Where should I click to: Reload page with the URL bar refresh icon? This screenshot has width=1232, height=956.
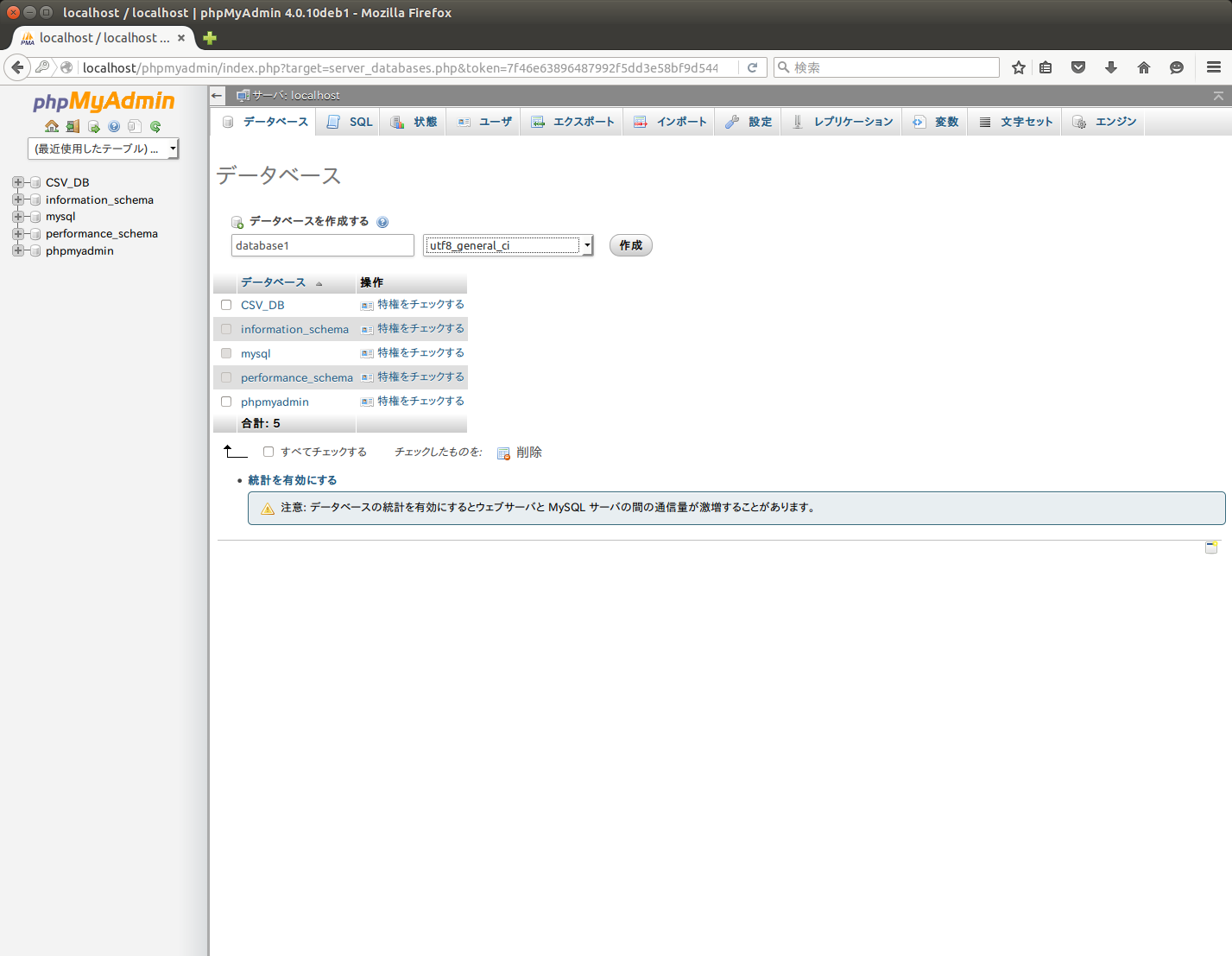[752, 67]
